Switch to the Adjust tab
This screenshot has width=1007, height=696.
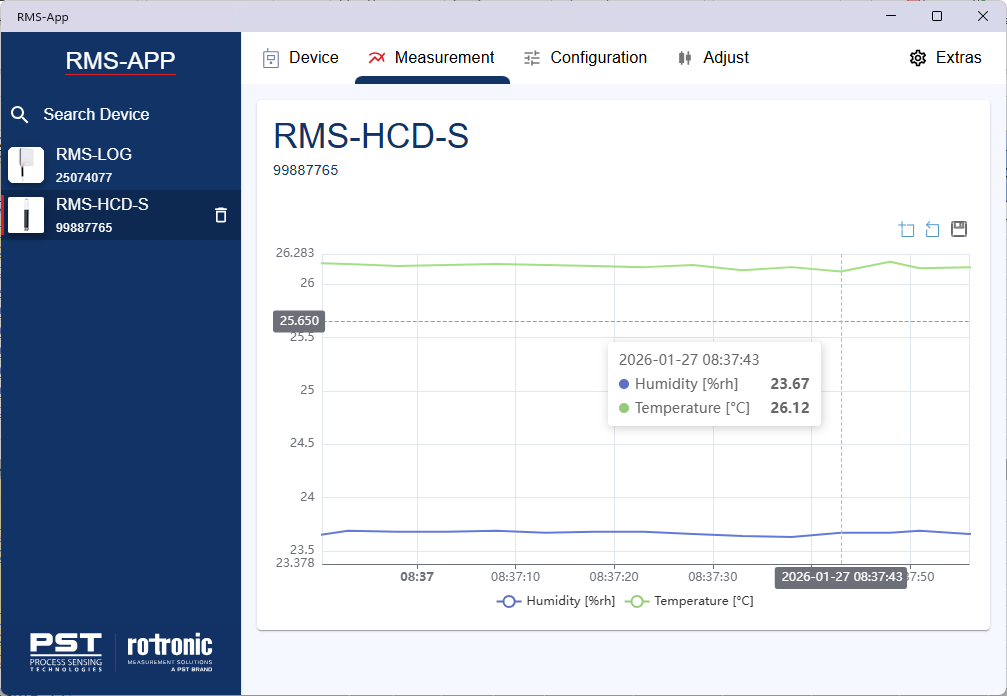coord(727,57)
